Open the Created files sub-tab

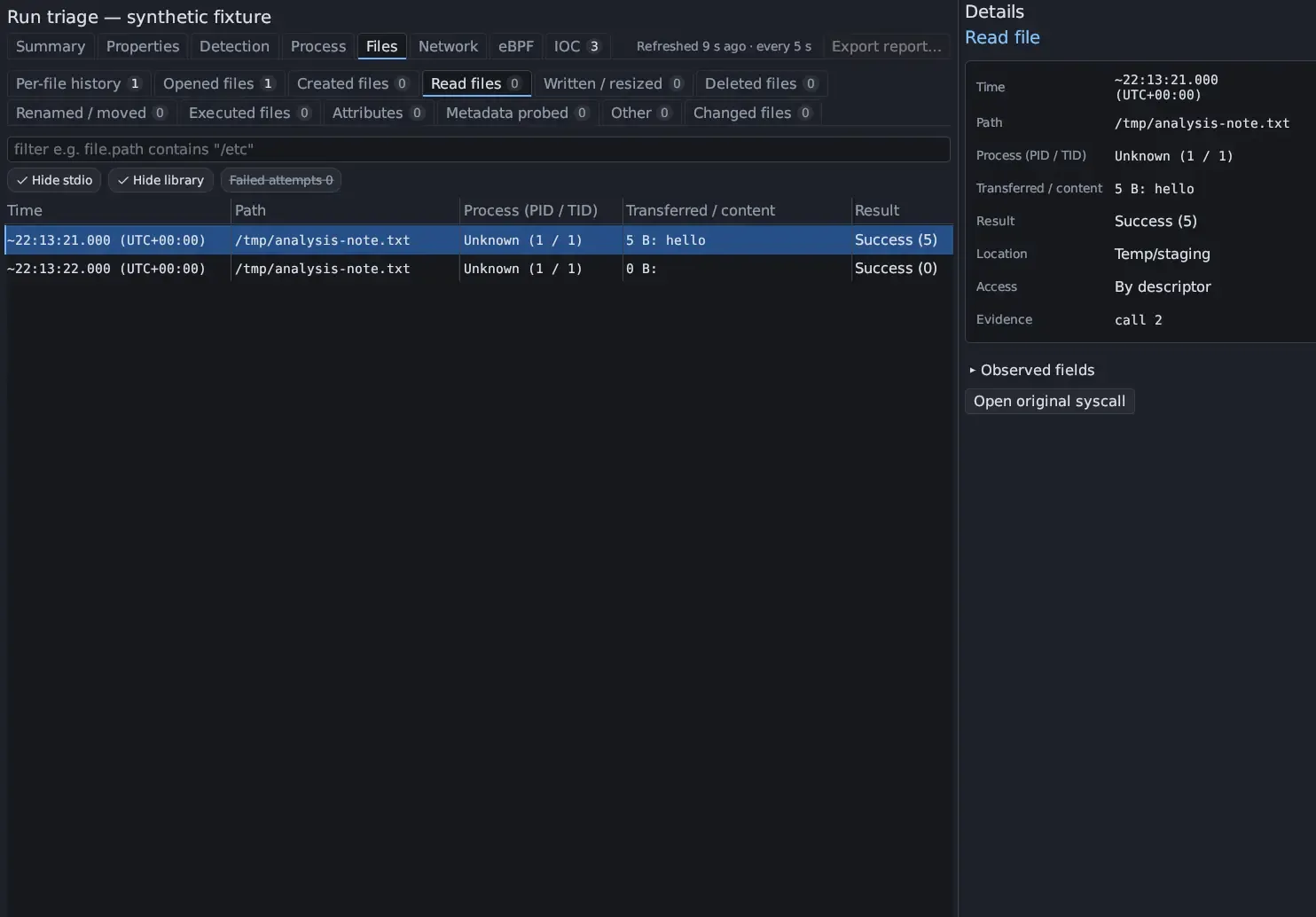pos(352,83)
